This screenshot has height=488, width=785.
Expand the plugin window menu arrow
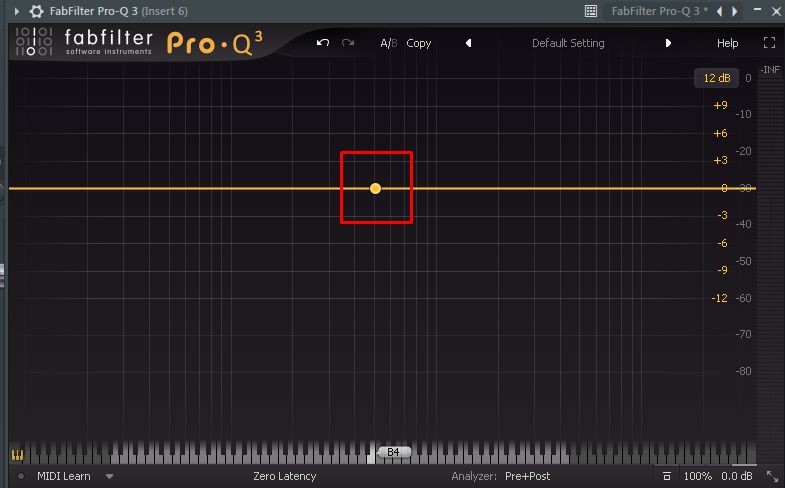tap(17, 11)
